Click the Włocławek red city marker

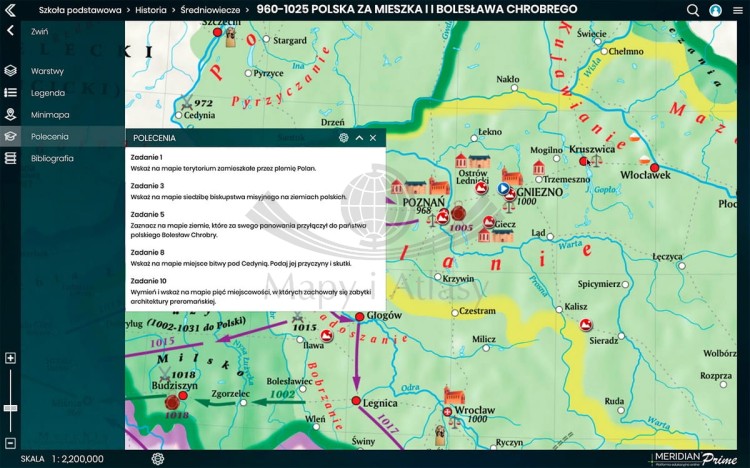tap(654, 167)
